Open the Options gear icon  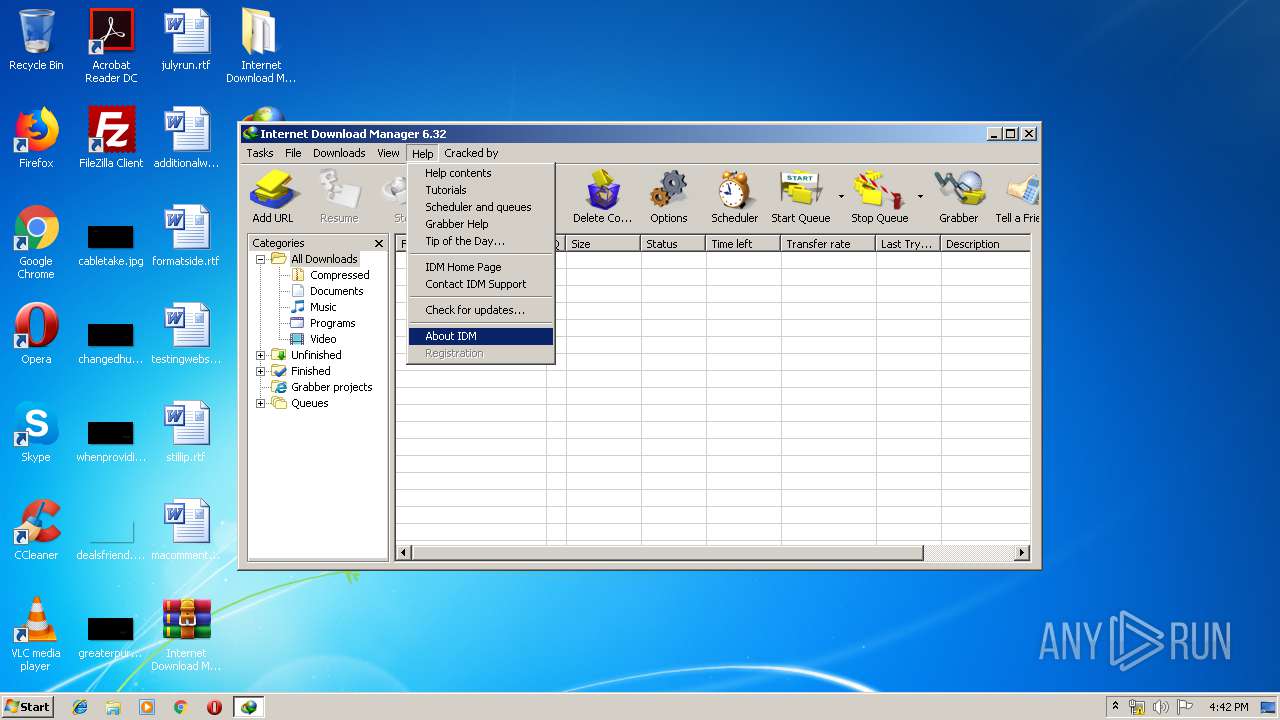pos(668,196)
